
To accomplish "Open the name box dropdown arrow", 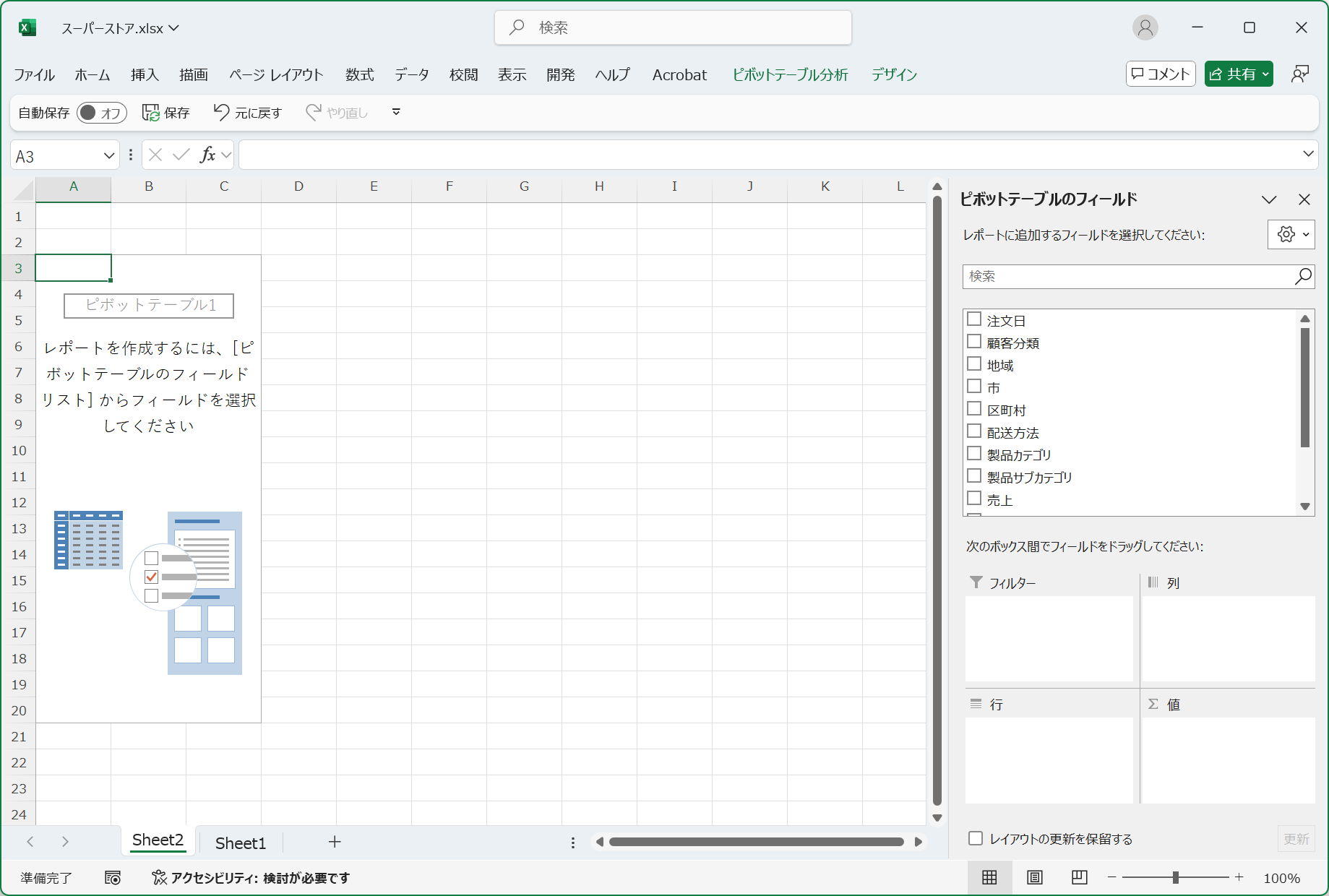I will pos(109,155).
